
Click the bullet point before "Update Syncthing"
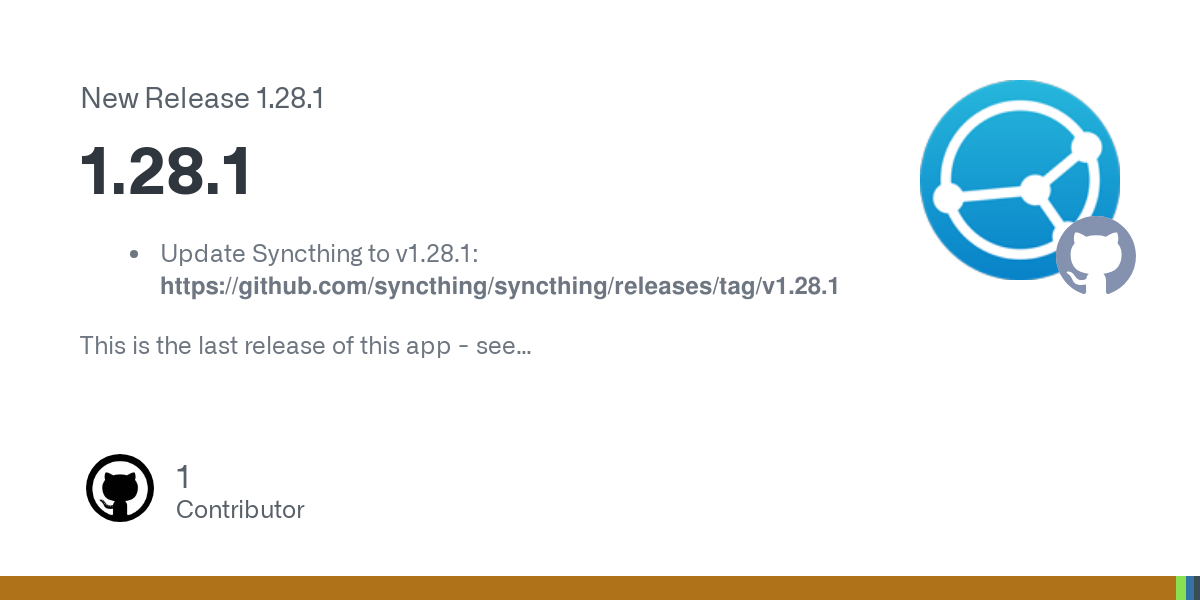point(134,255)
